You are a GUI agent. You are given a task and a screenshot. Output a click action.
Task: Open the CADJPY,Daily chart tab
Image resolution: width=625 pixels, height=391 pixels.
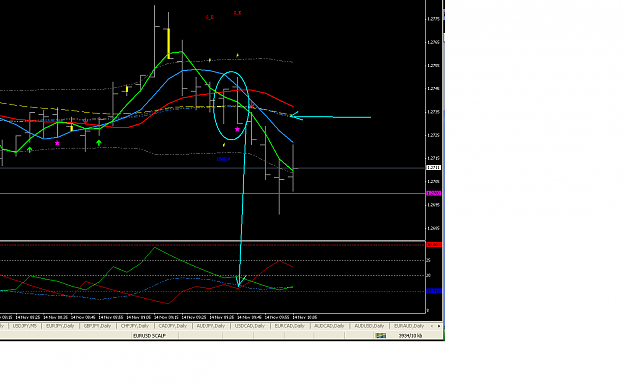[x=173, y=326]
